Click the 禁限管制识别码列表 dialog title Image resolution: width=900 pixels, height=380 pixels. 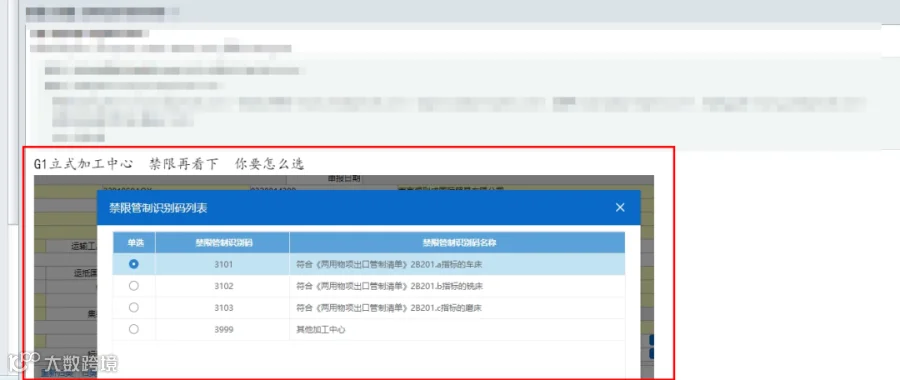tap(158, 208)
